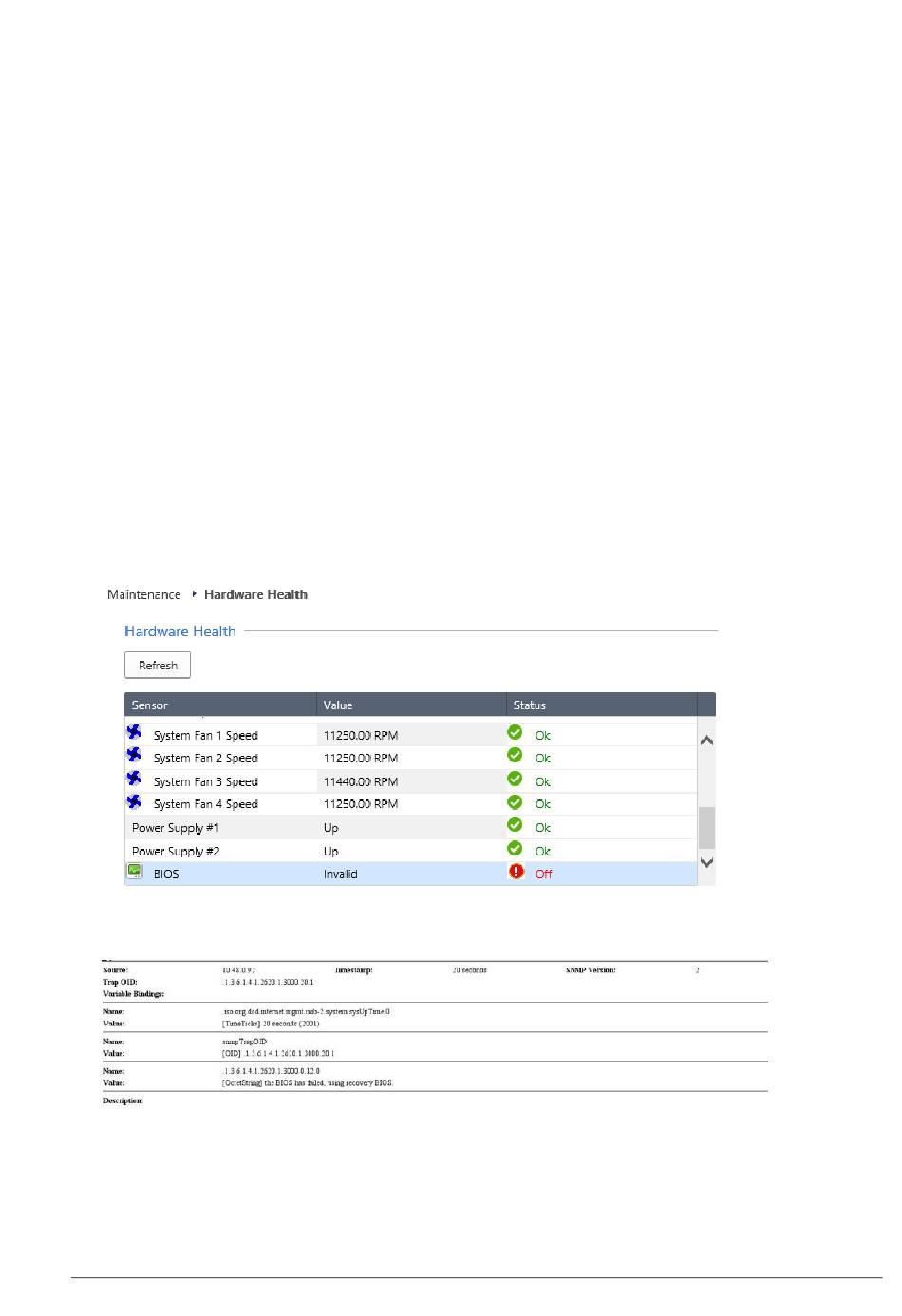Click the 'BIOS has failed' OctetString value
The height and width of the screenshot is (1316, 902).
(307, 1082)
